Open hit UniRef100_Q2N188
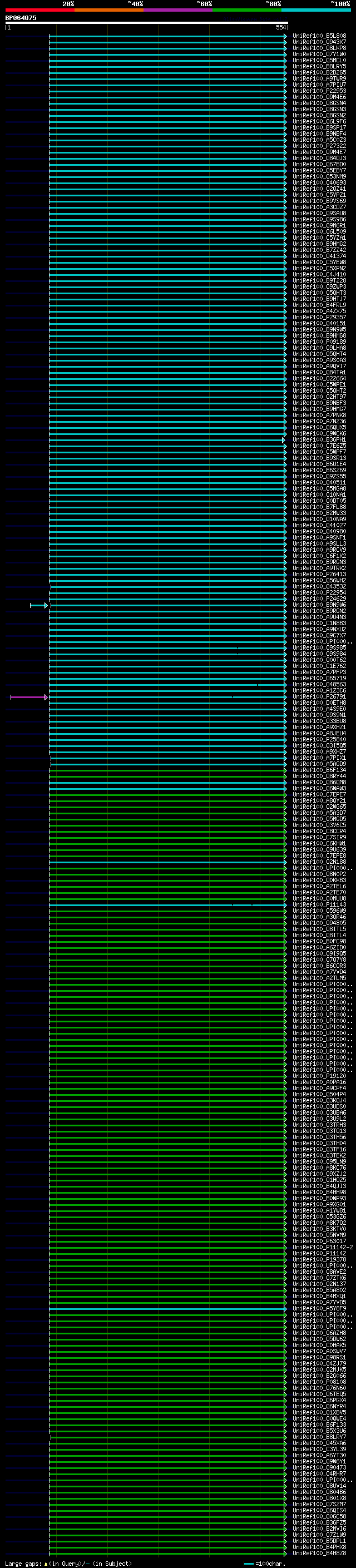The image size is (356, 1568). [x=319, y=862]
